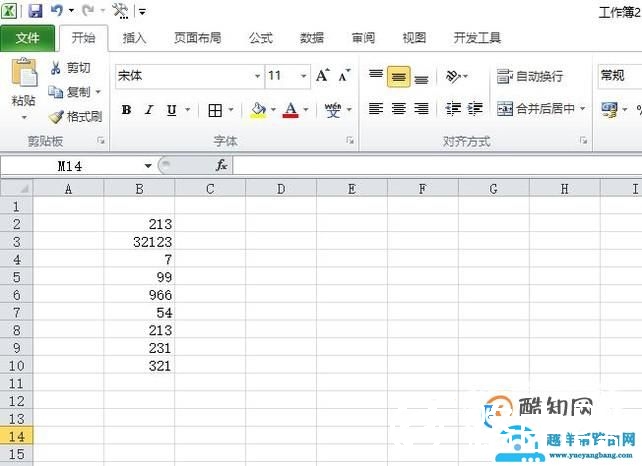Open the number format box showing 常规
Image resolution: width=642 pixels, height=466 pixels.
620,76
